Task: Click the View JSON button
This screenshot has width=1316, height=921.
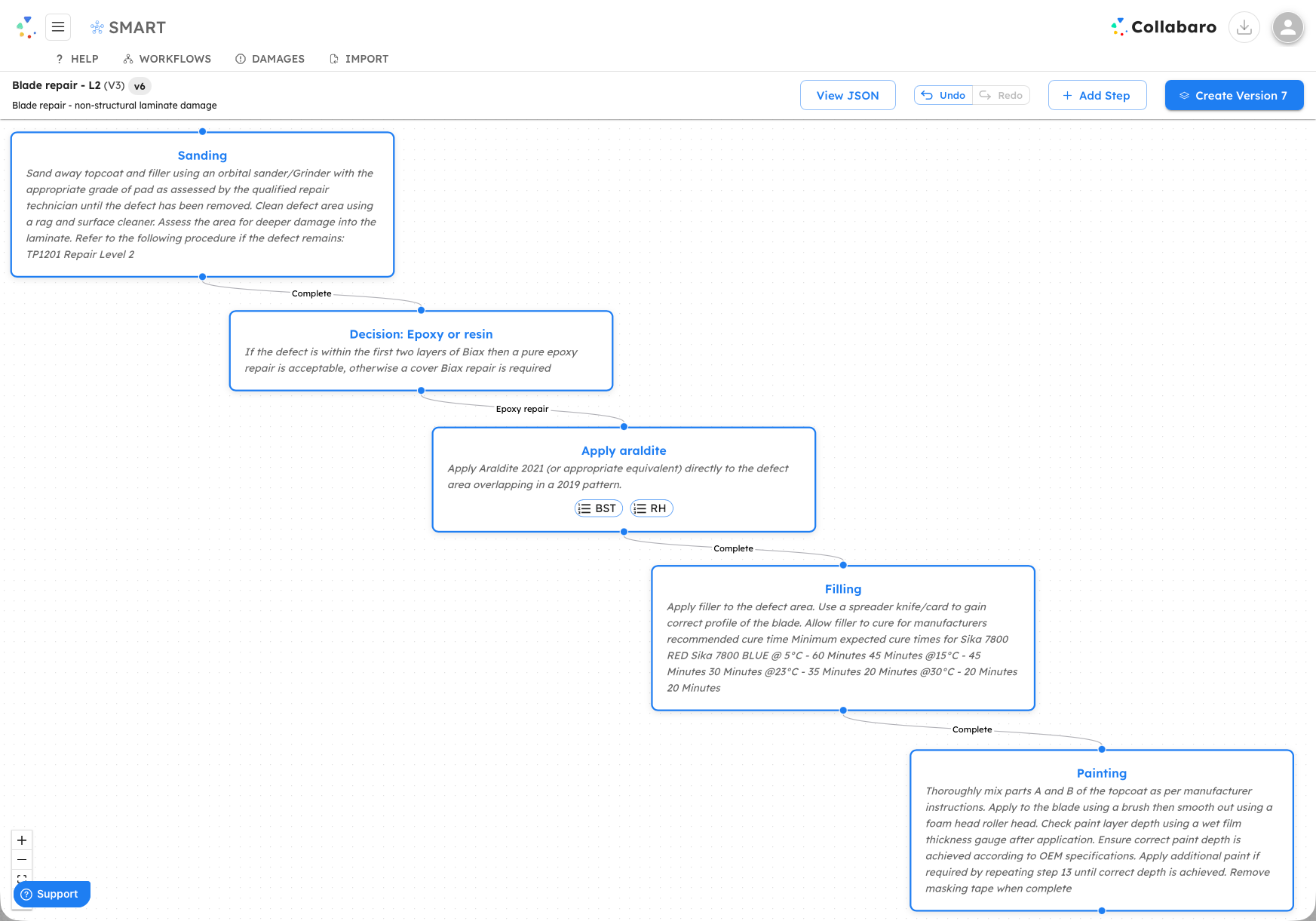Action: pyautogui.click(x=847, y=95)
